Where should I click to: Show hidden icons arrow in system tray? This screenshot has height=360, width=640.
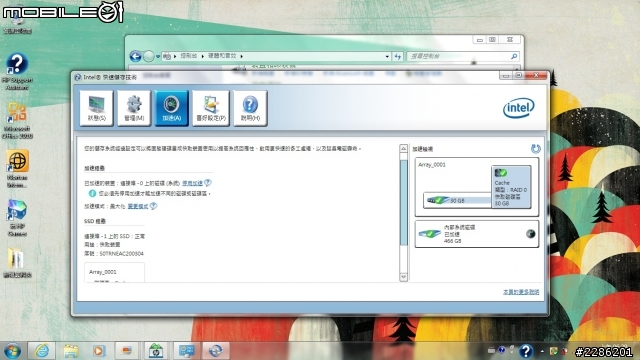tap(542, 351)
